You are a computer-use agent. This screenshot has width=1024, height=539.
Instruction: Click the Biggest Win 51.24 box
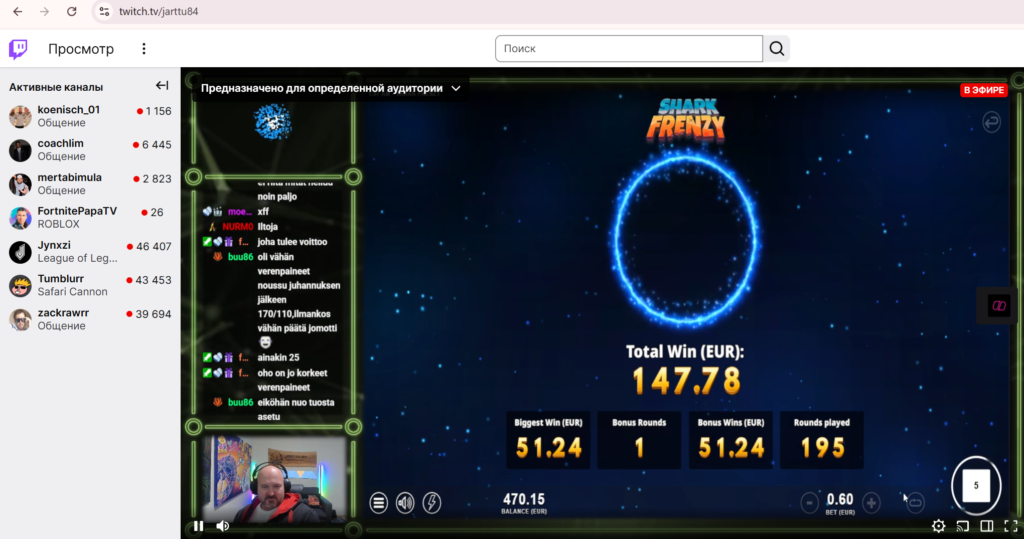coord(548,440)
